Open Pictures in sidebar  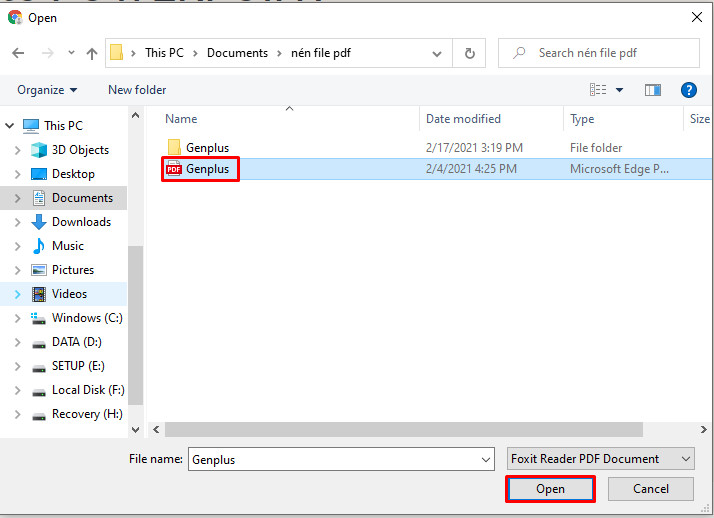point(73,270)
